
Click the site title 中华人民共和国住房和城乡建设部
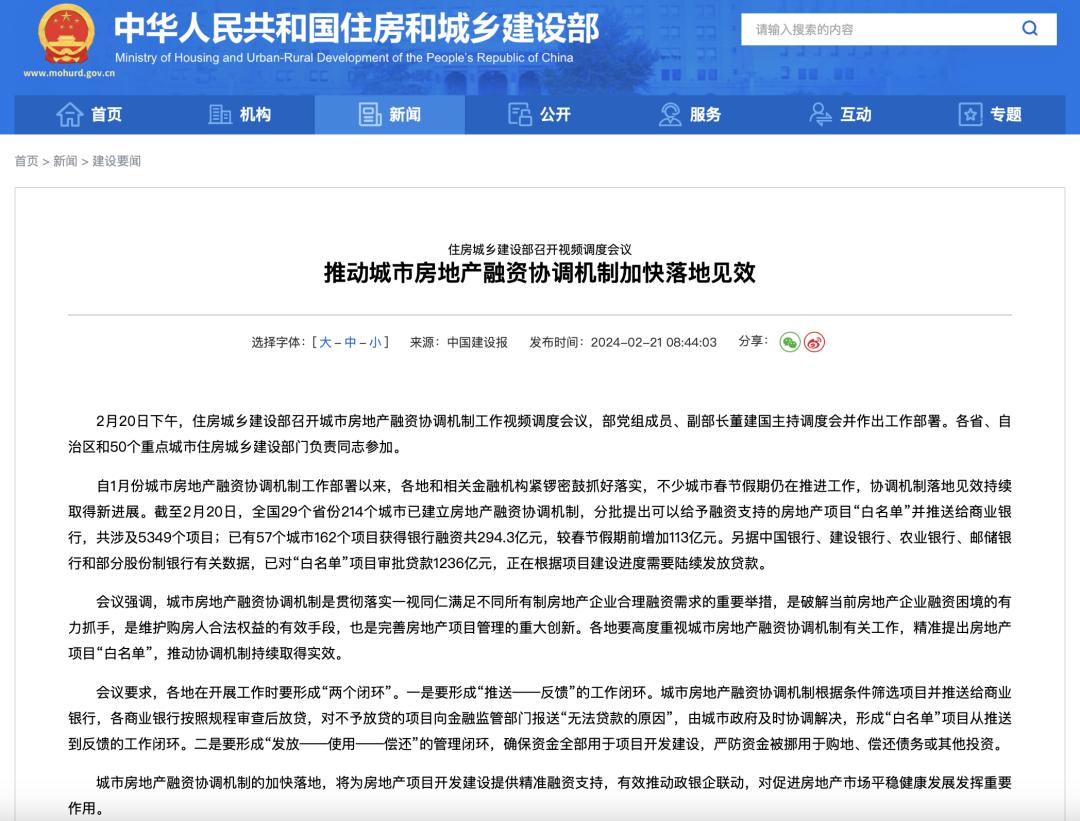pyautogui.click(x=357, y=28)
